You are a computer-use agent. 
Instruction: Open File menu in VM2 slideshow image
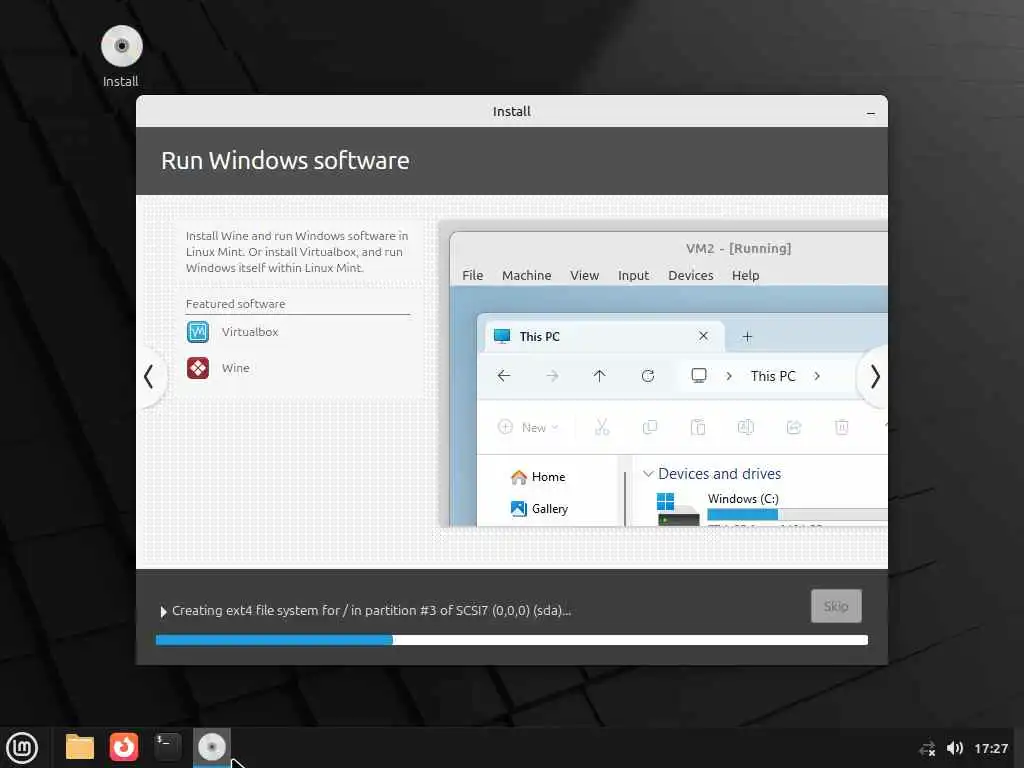click(472, 275)
